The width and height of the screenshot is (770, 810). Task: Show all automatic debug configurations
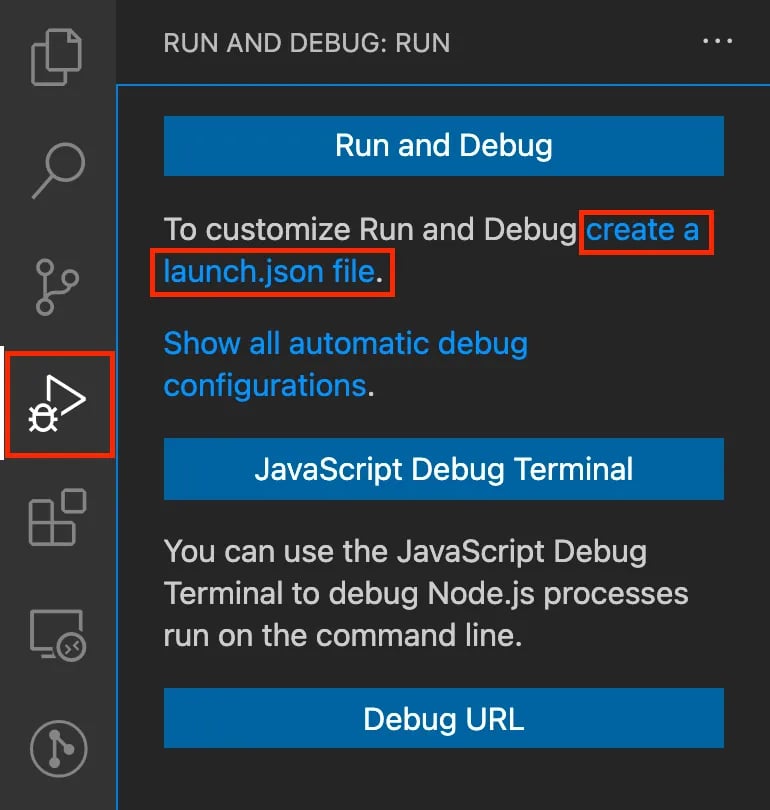(x=345, y=364)
